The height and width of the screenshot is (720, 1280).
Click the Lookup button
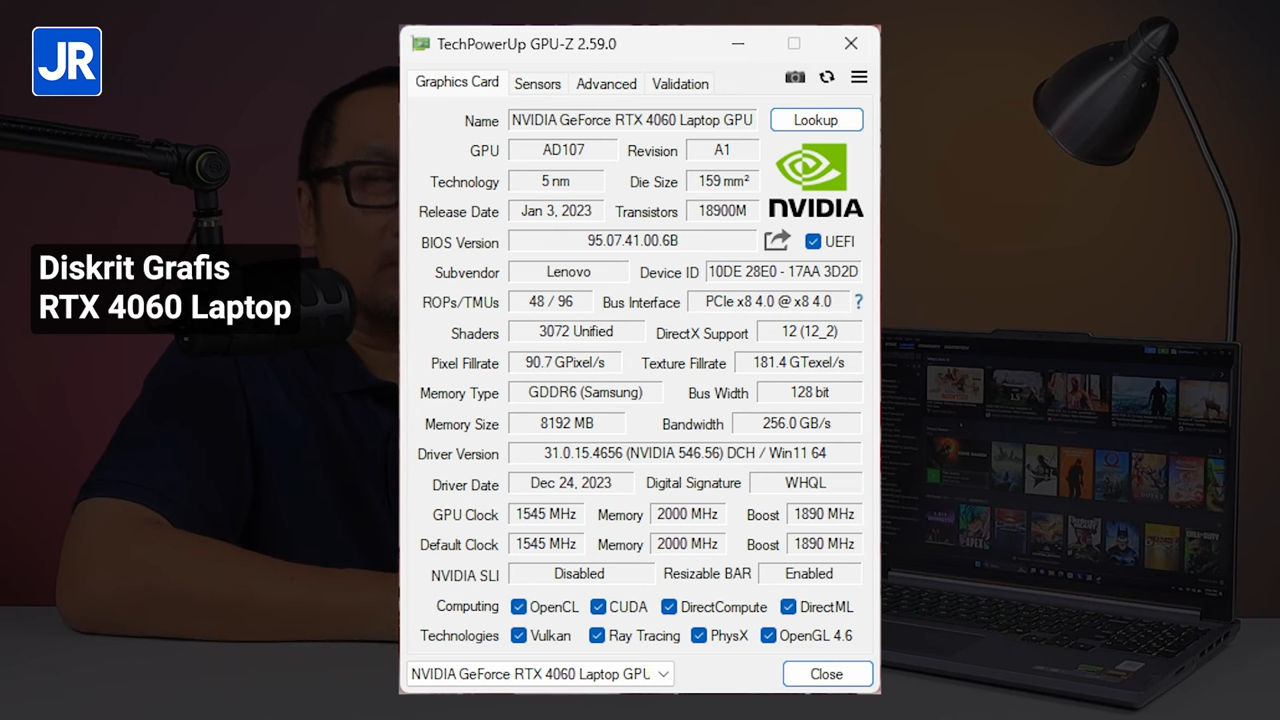coord(816,119)
